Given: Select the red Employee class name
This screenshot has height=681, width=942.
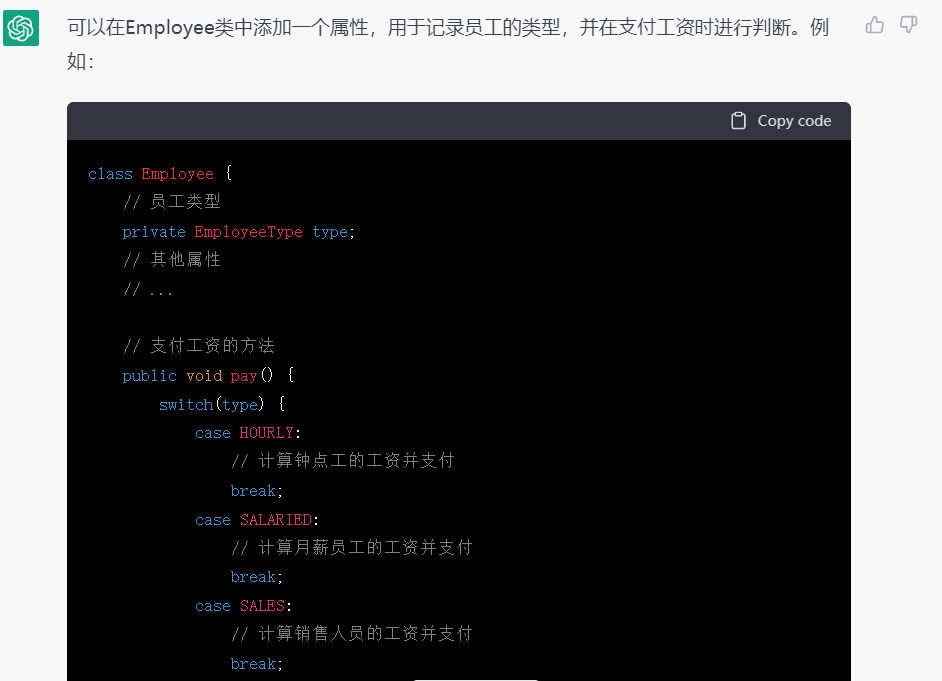Looking at the screenshot, I should [x=177, y=173].
